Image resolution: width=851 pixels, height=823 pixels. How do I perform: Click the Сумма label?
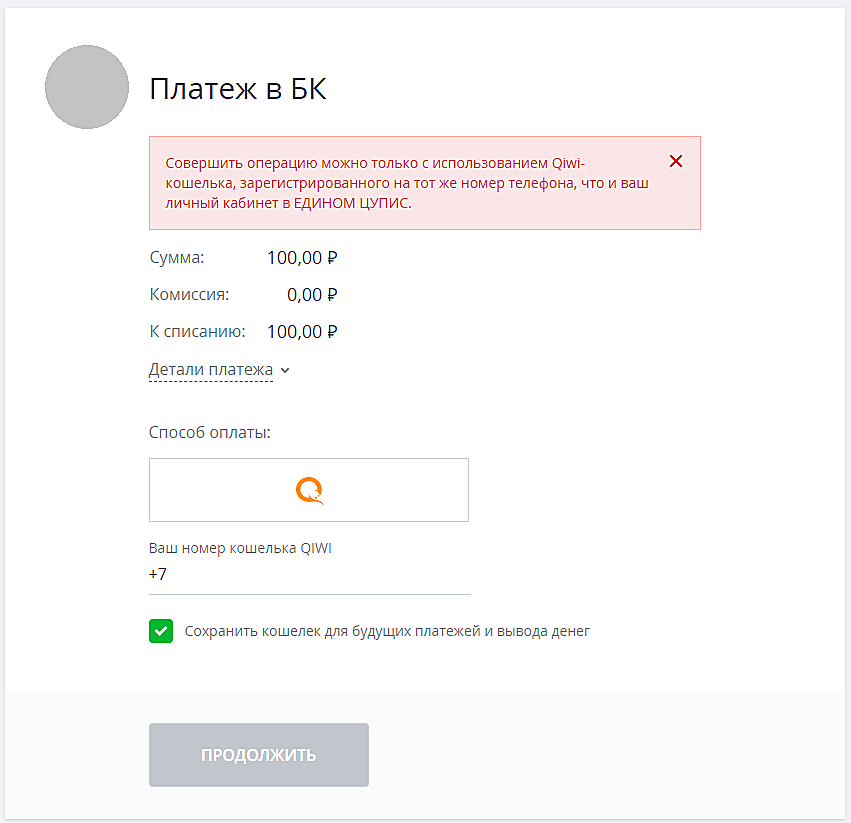(x=176, y=258)
